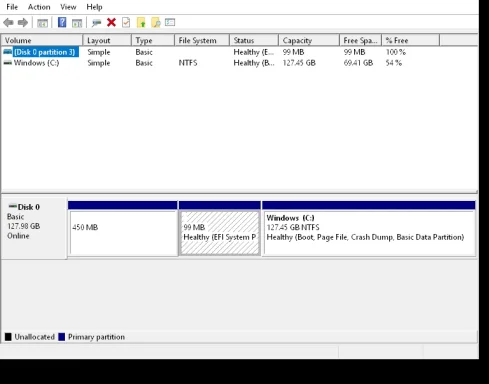Sort by the File System column header
489x384 pixels.
tap(202, 40)
